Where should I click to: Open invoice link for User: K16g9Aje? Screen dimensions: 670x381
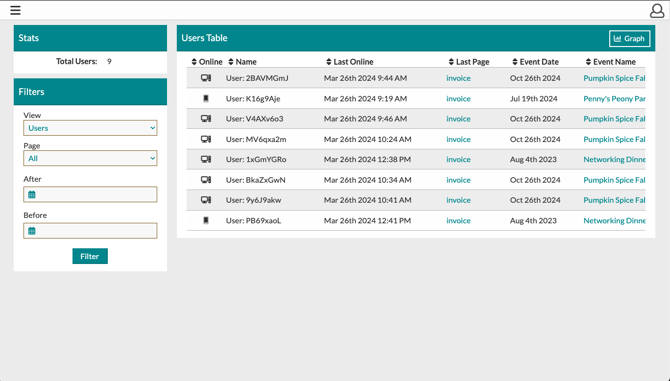458,99
